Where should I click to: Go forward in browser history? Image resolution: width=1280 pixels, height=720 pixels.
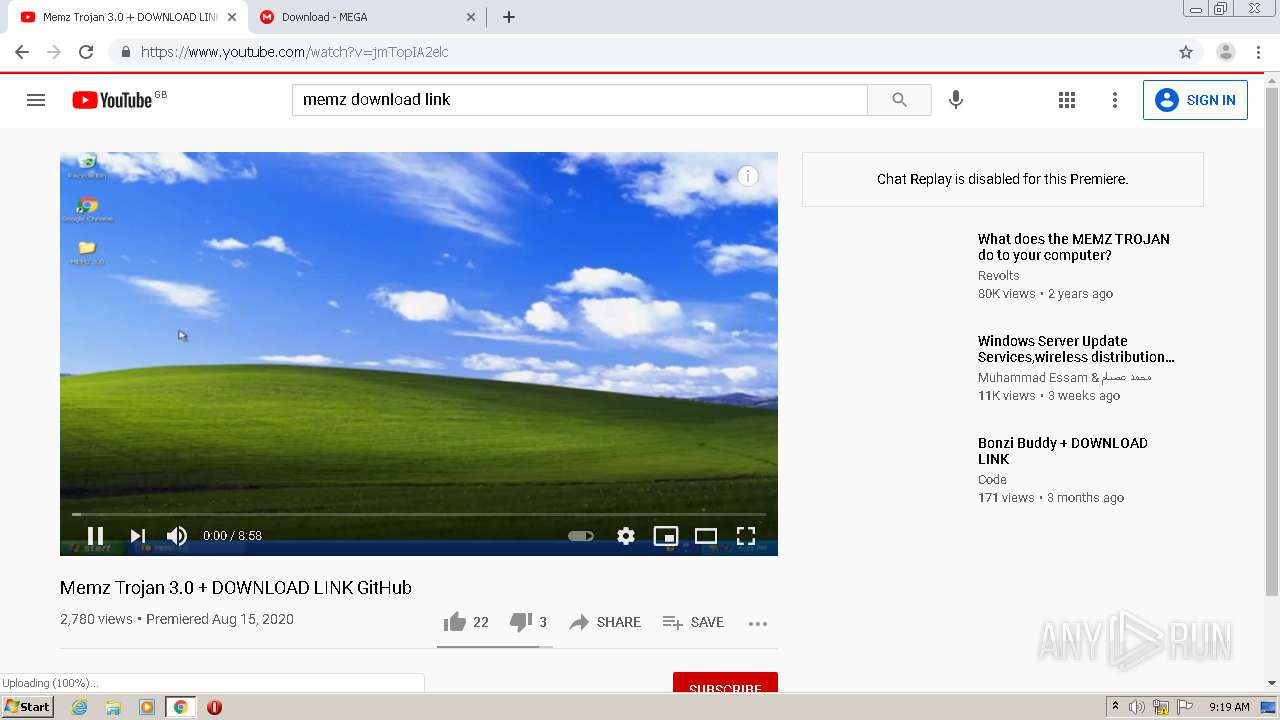tap(54, 52)
